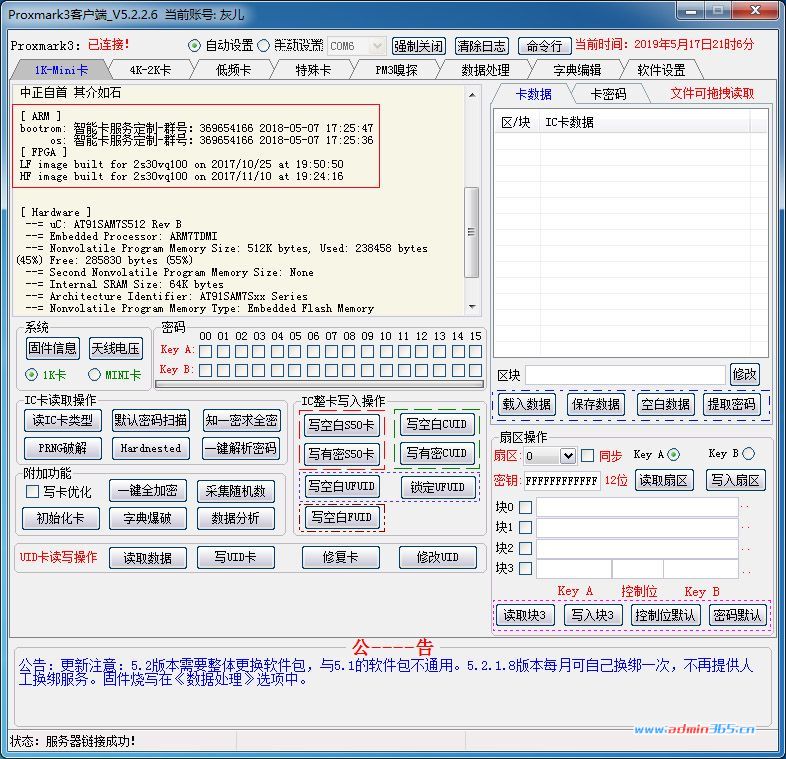Click the 清除日志 button
Viewport: 786px width, 759px height.
click(481, 46)
